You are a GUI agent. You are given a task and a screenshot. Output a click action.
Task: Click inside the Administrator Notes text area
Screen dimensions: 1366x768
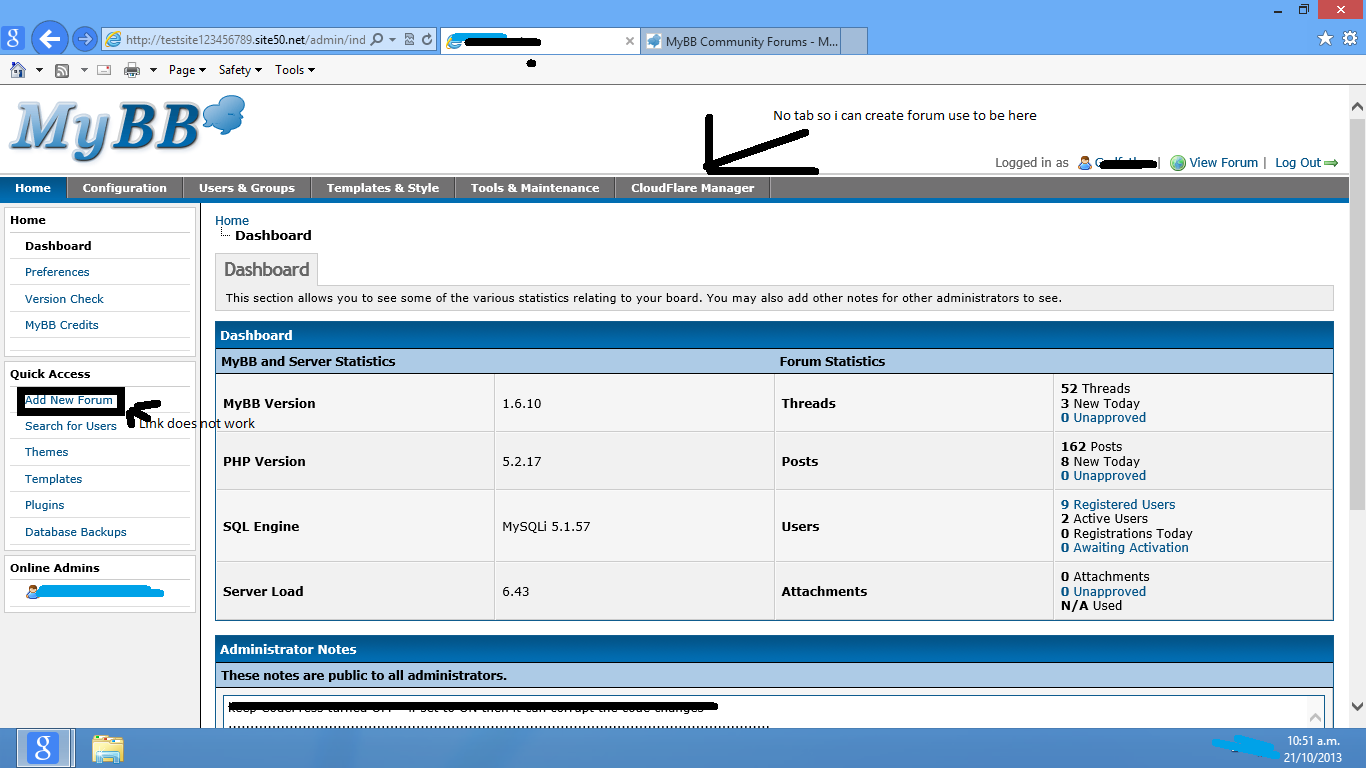click(774, 712)
